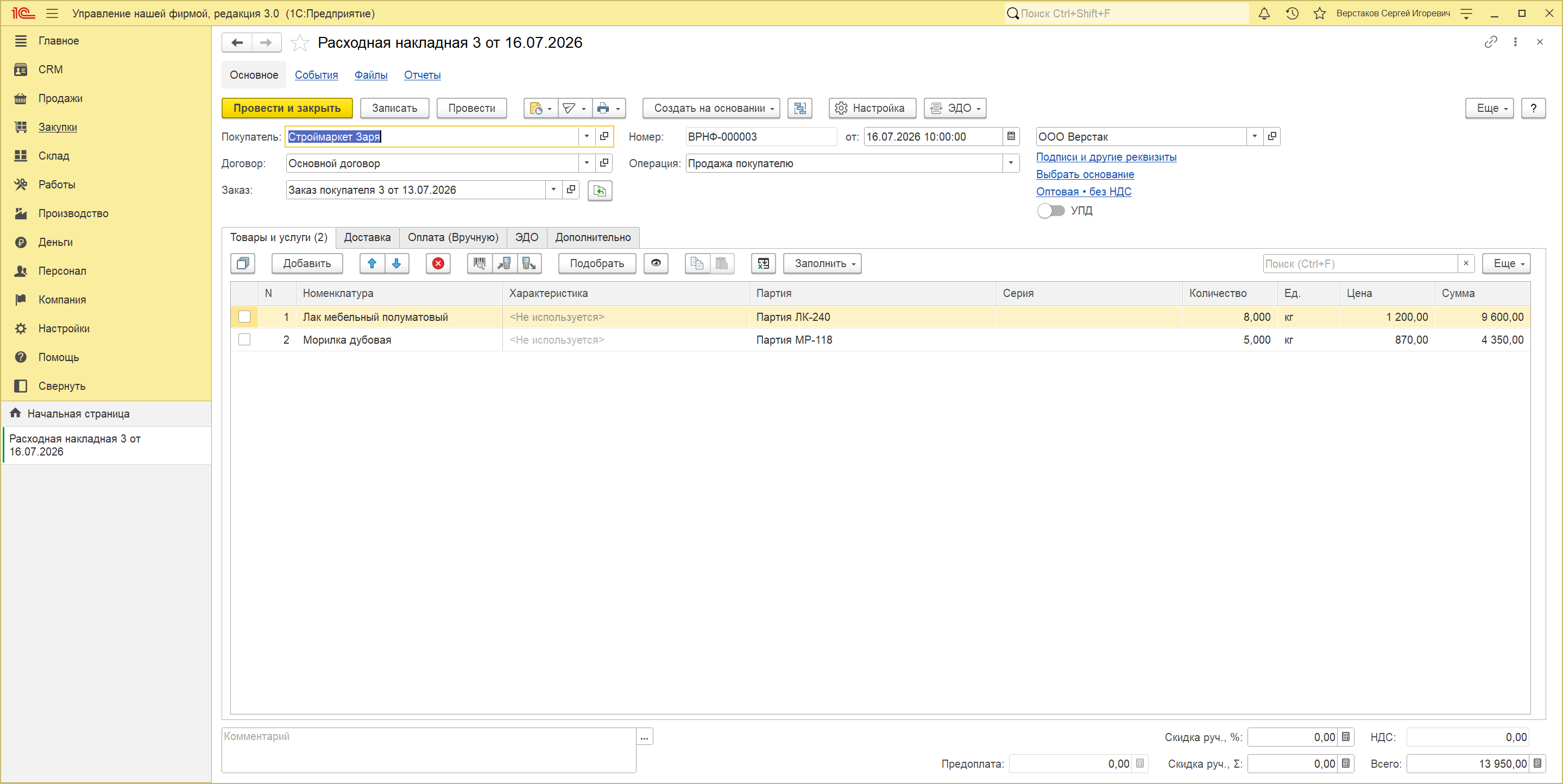Expand the Операция dropdown list
This screenshot has height=784, width=1563.
pyautogui.click(x=1011, y=163)
